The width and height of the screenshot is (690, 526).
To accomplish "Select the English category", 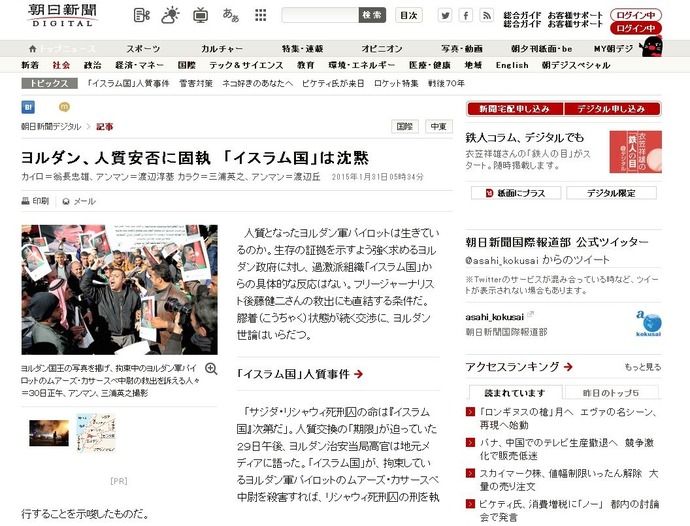I will 512,65.
